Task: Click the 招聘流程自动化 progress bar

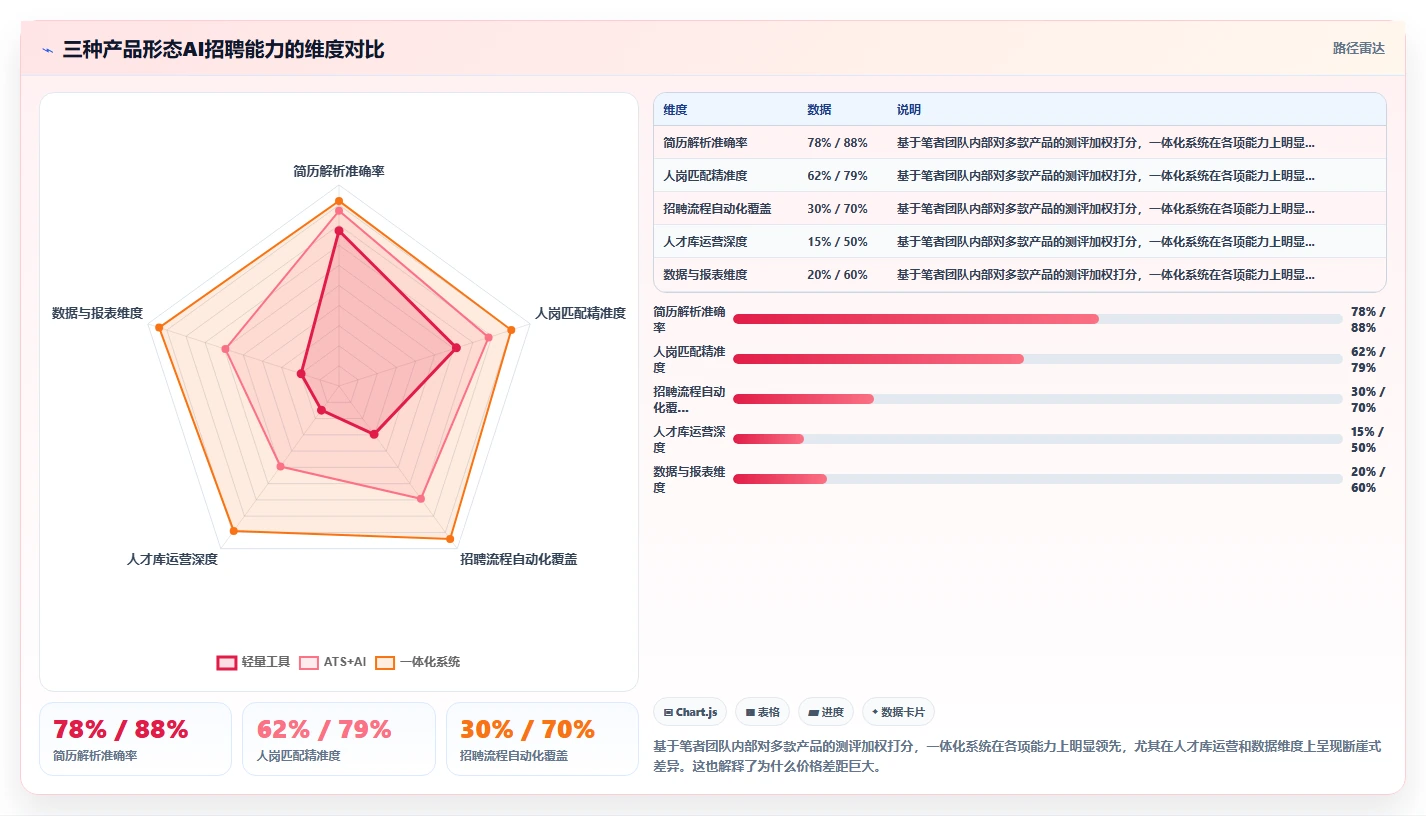Action: click(x=1038, y=399)
